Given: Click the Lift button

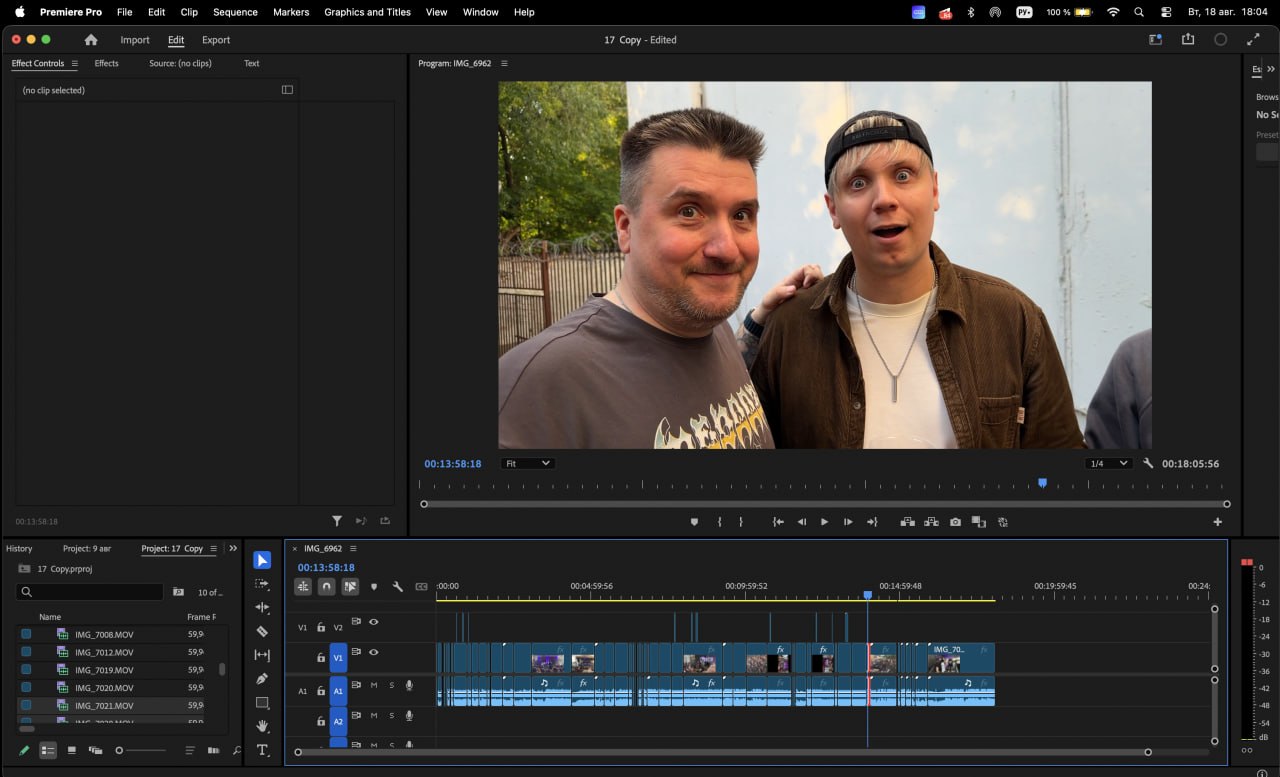Looking at the screenshot, I should (907, 522).
